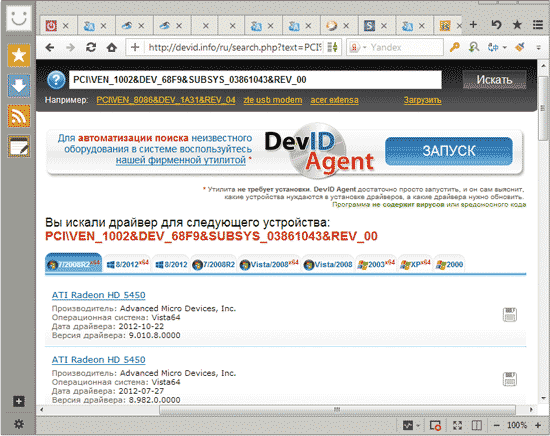
Task: Select the 7/2008R2 x64 OS tab
Action: pyautogui.click(x=74, y=264)
